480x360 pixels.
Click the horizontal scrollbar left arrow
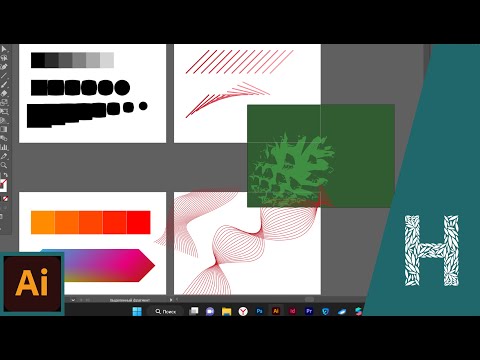(177, 299)
